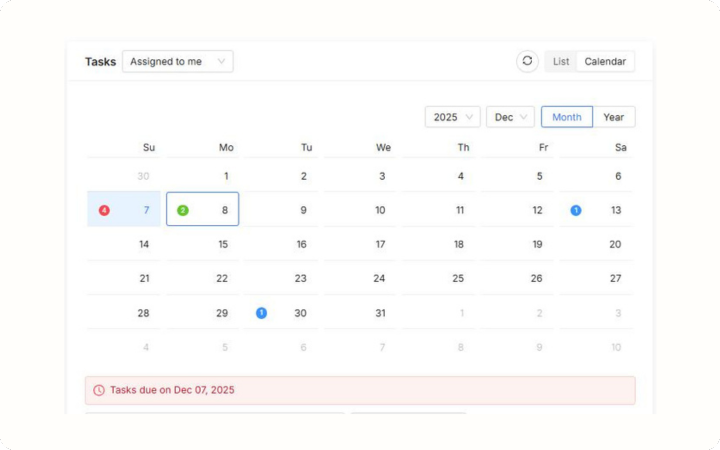Switch to the Calendar view tab

[605, 62]
